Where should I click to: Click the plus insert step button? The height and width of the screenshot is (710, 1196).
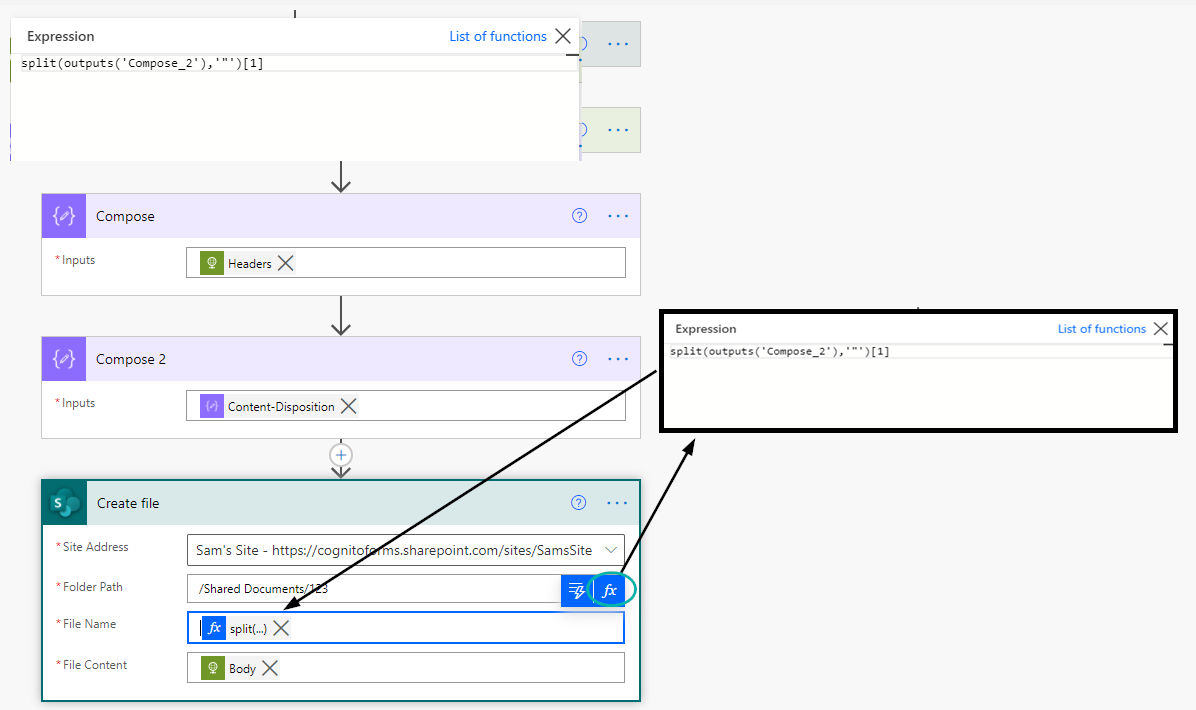(x=341, y=455)
